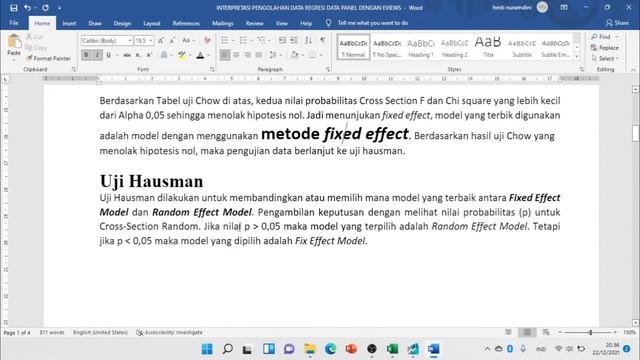Screen dimensions: 640x360
Task: Undo the last action
Action: tap(27, 8)
